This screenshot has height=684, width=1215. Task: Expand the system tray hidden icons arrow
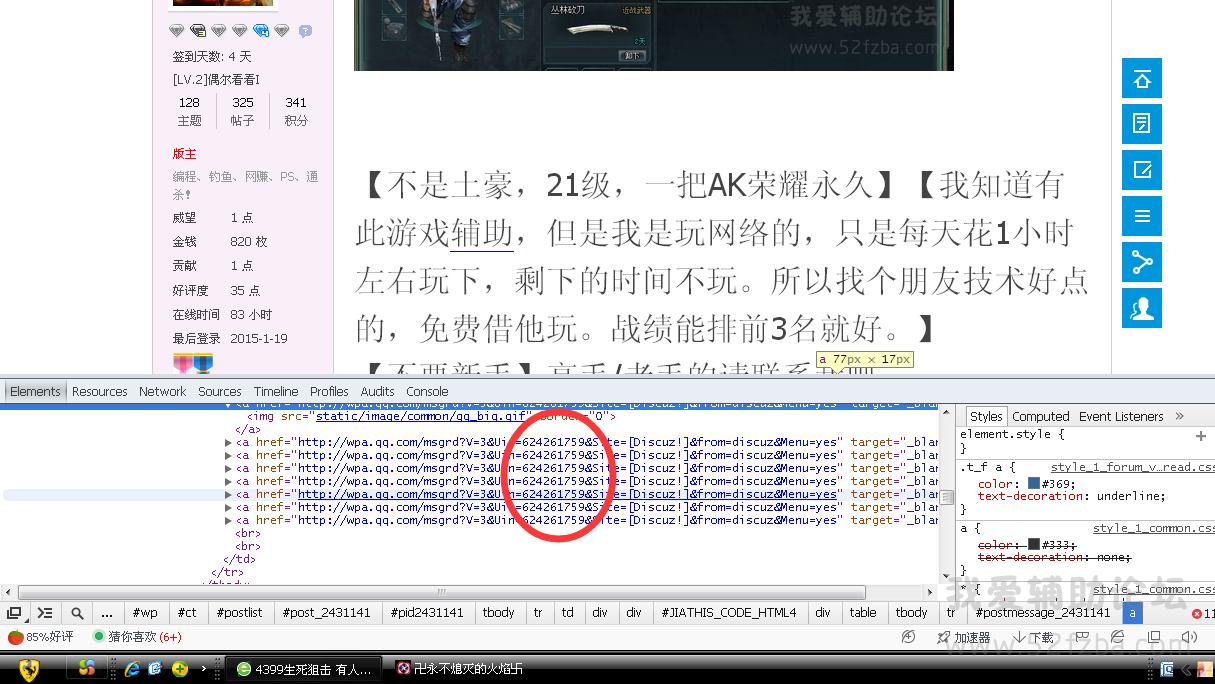coord(1188,669)
